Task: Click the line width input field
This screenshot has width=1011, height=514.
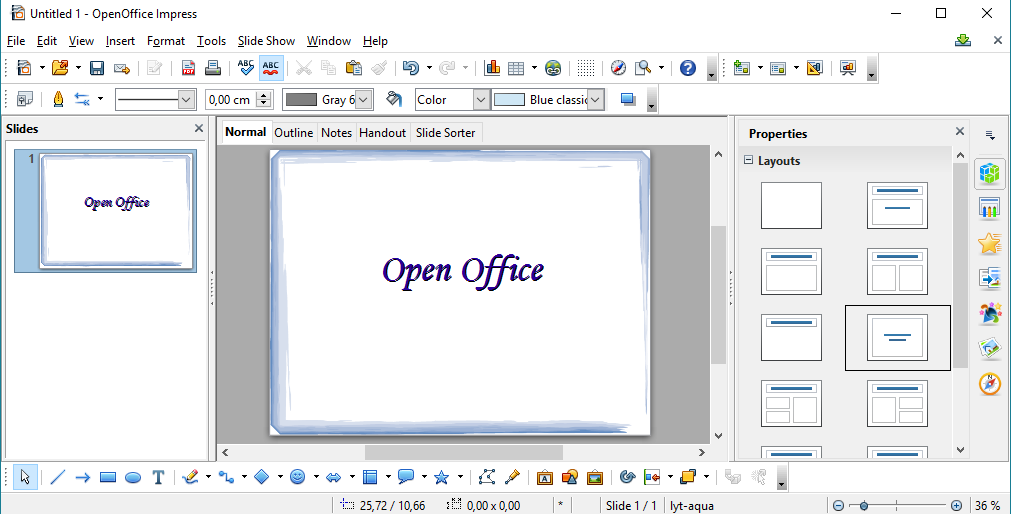Action: point(231,99)
